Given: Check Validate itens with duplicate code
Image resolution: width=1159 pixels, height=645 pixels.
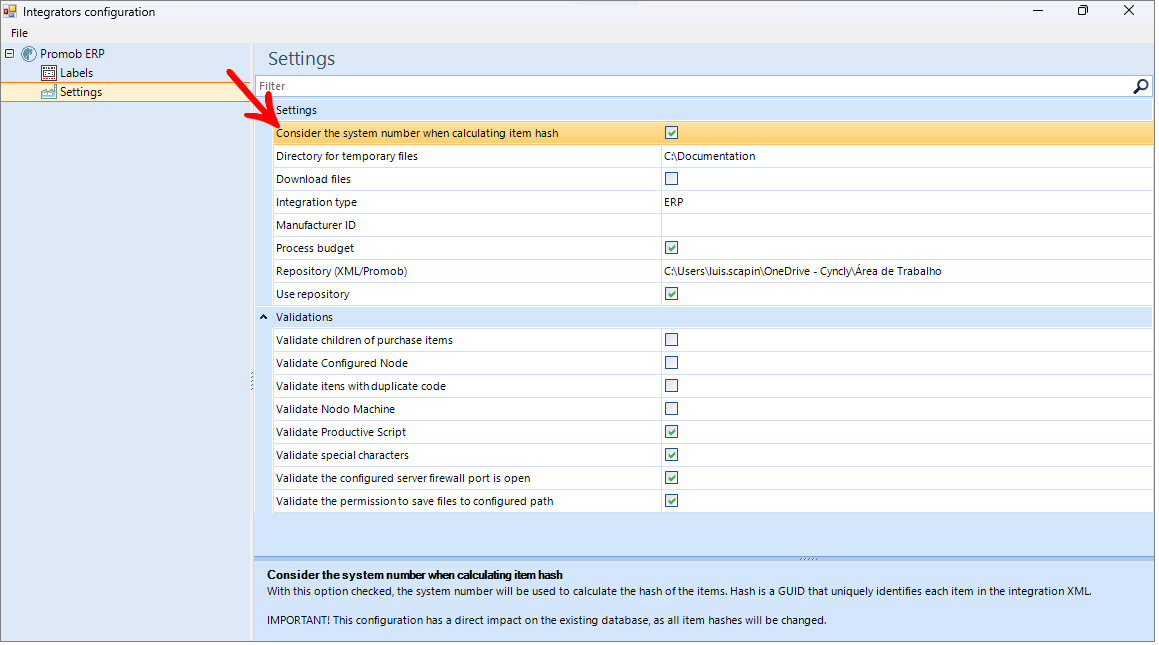Looking at the screenshot, I should (671, 386).
